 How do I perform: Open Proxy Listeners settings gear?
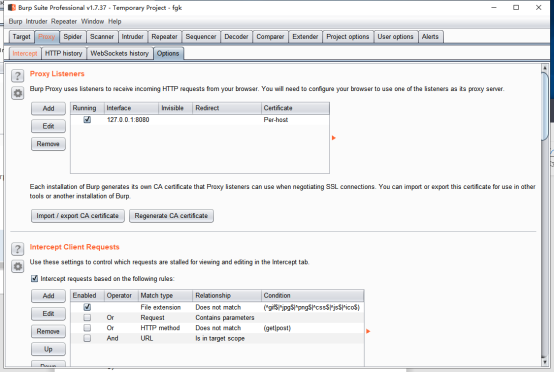17,93
